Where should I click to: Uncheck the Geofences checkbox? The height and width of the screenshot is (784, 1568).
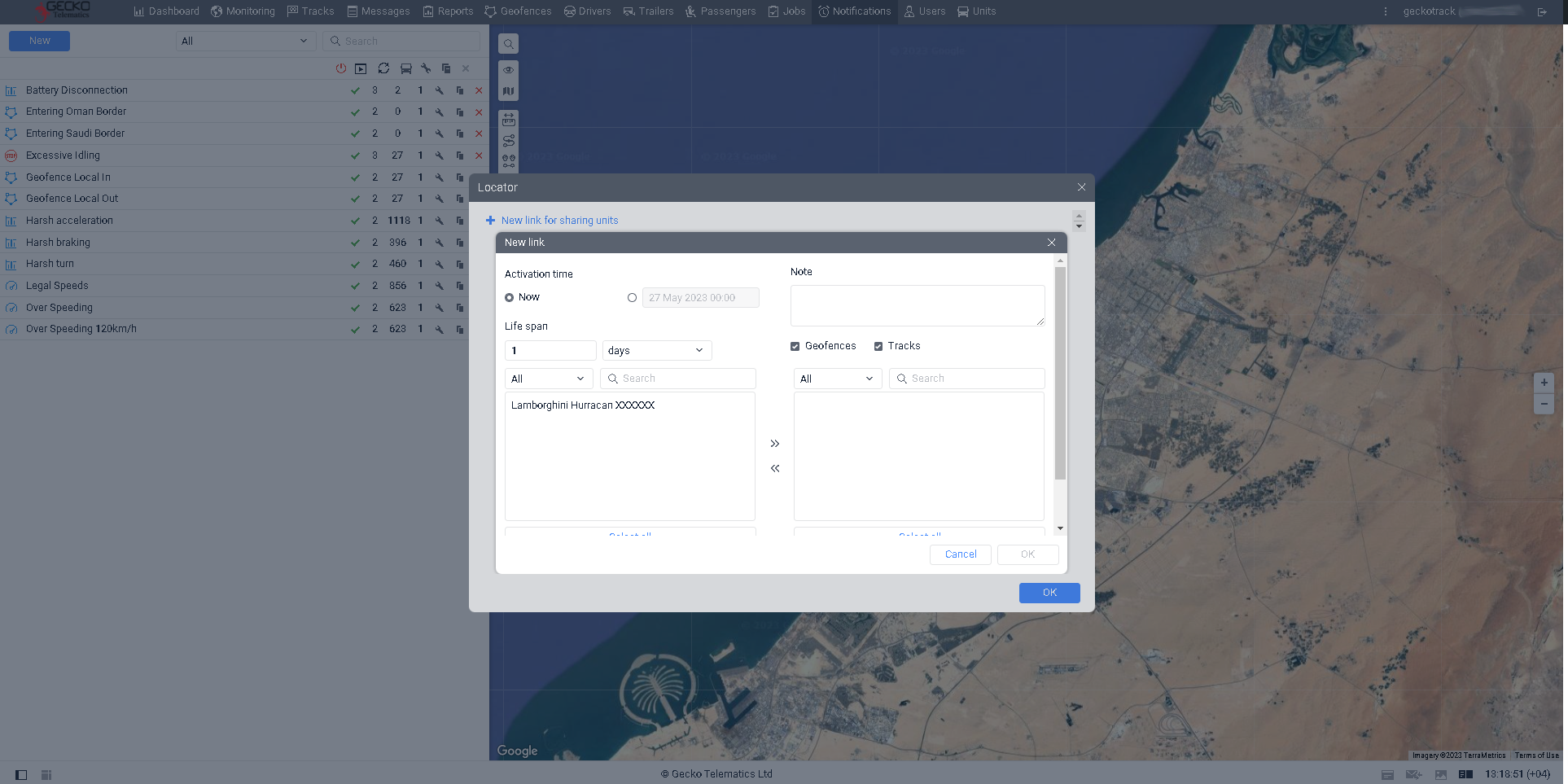(x=795, y=346)
